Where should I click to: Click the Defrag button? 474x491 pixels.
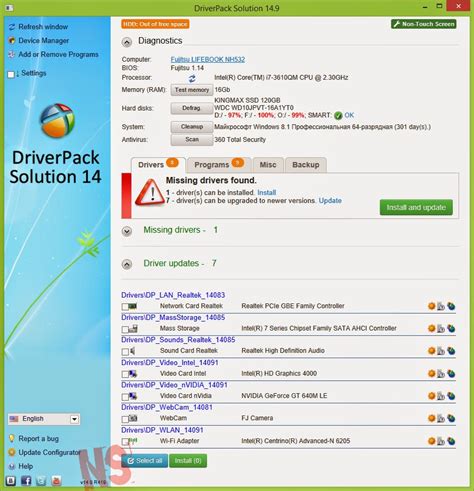pos(192,108)
